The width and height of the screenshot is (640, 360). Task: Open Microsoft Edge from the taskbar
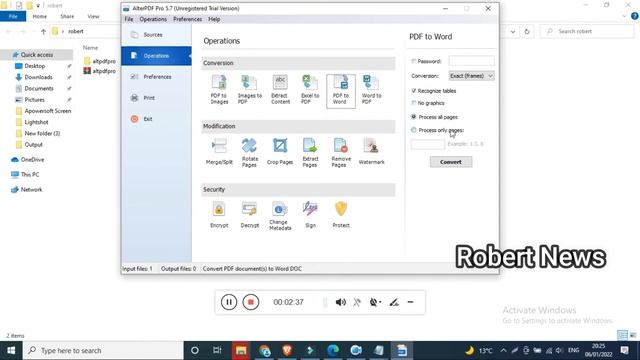[x=333, y=350]
